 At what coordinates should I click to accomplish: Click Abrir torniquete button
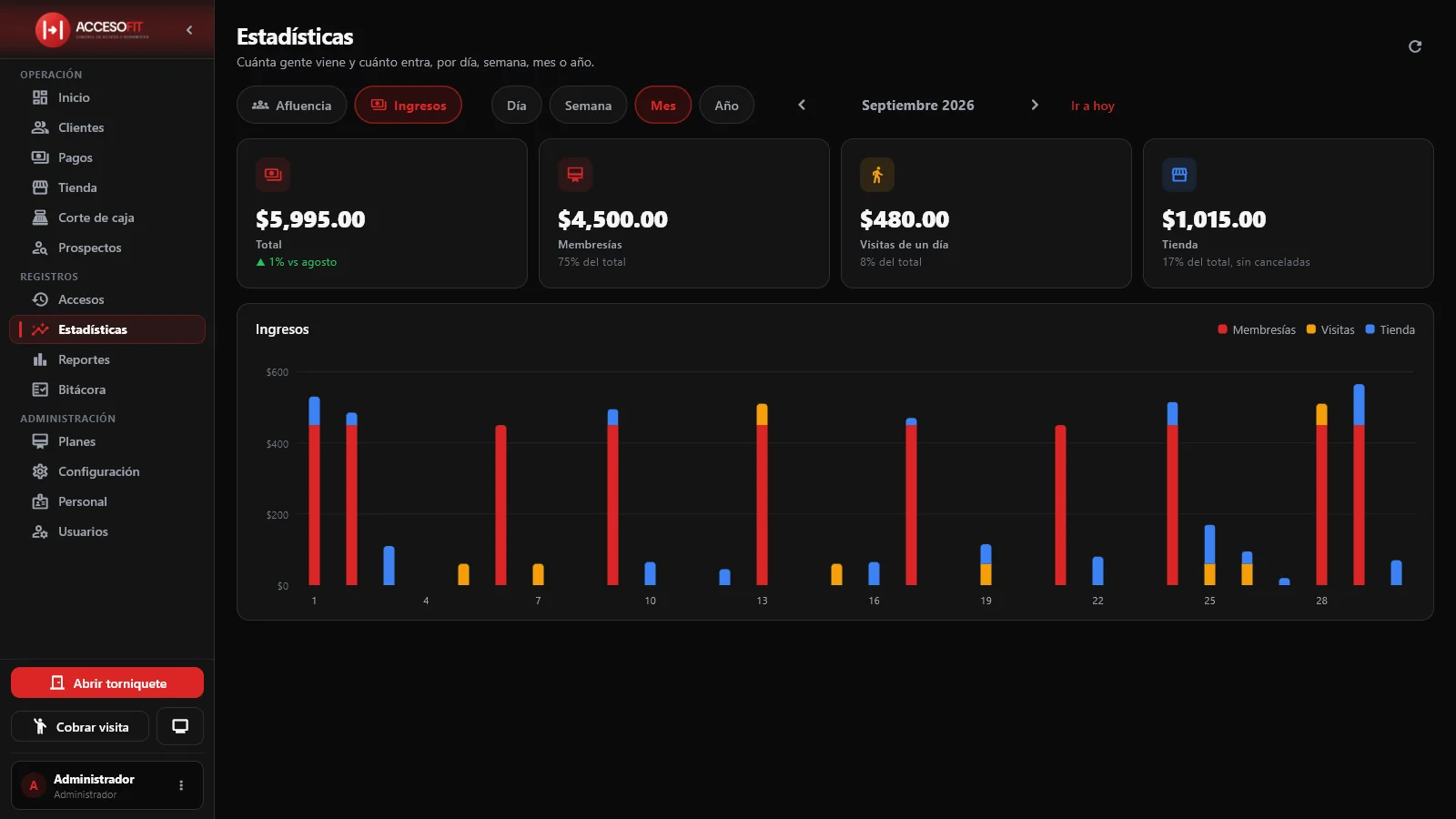107,682
